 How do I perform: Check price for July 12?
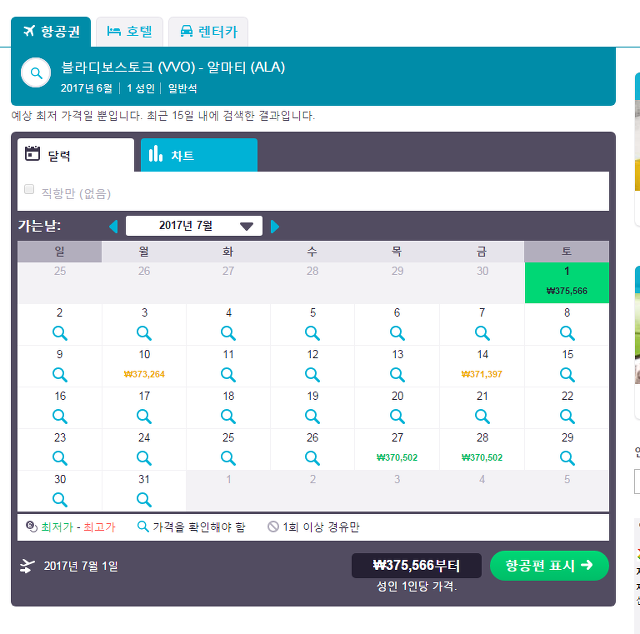pos(312,374)
